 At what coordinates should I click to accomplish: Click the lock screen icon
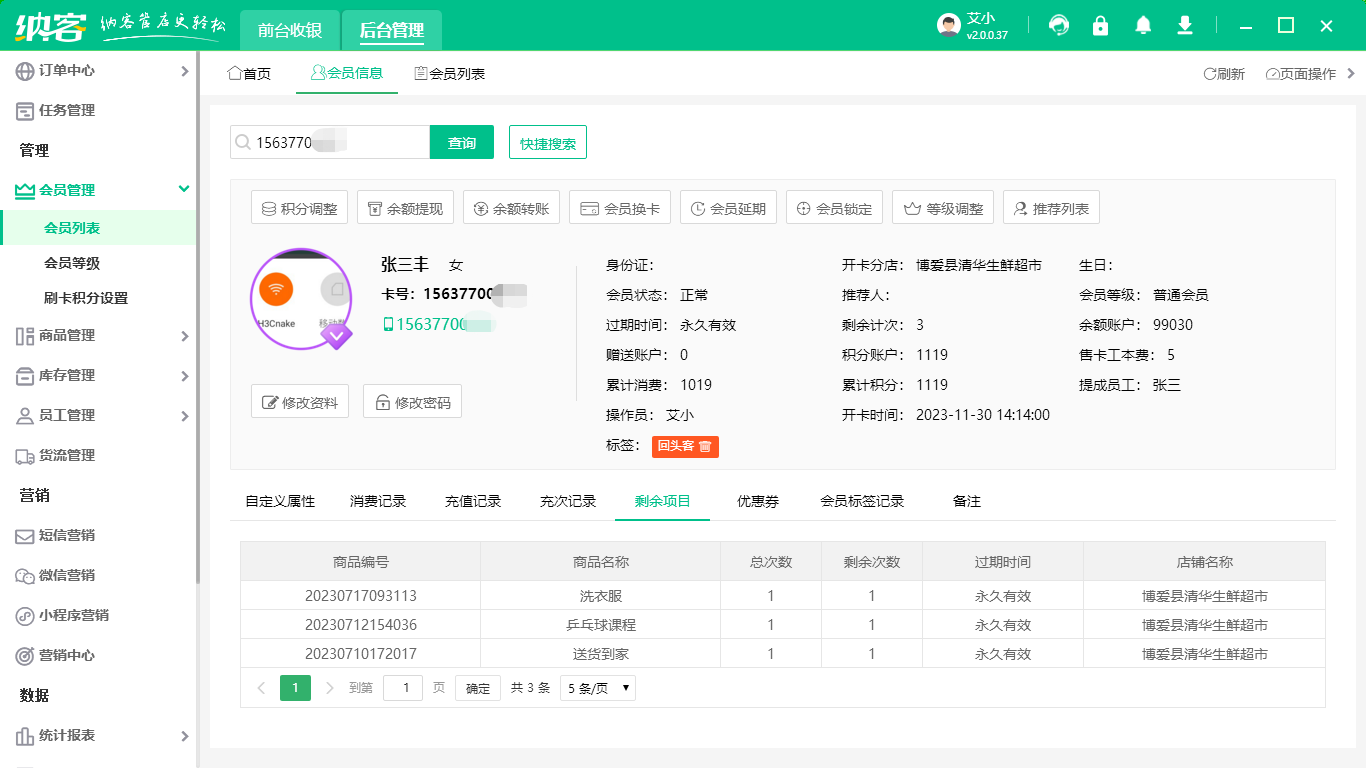[1100, 26]
